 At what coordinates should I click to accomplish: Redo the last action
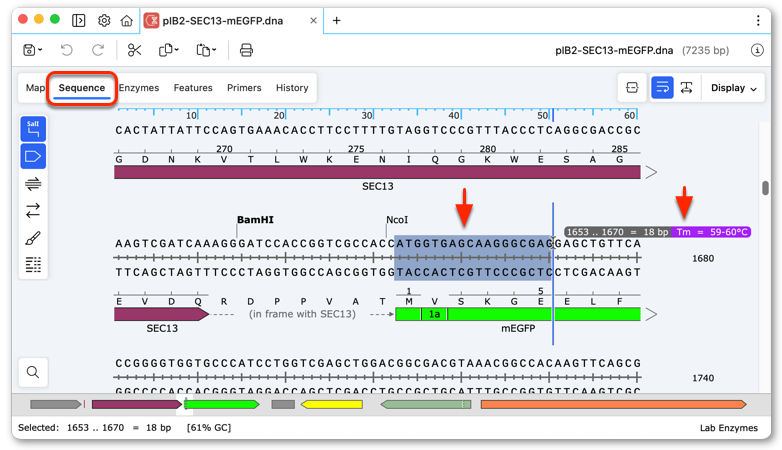point(98,50)
